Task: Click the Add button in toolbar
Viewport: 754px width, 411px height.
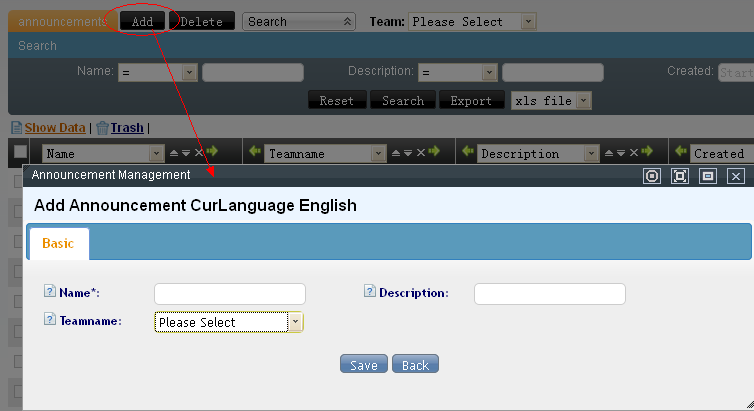Action: click(x=143, y=21)
